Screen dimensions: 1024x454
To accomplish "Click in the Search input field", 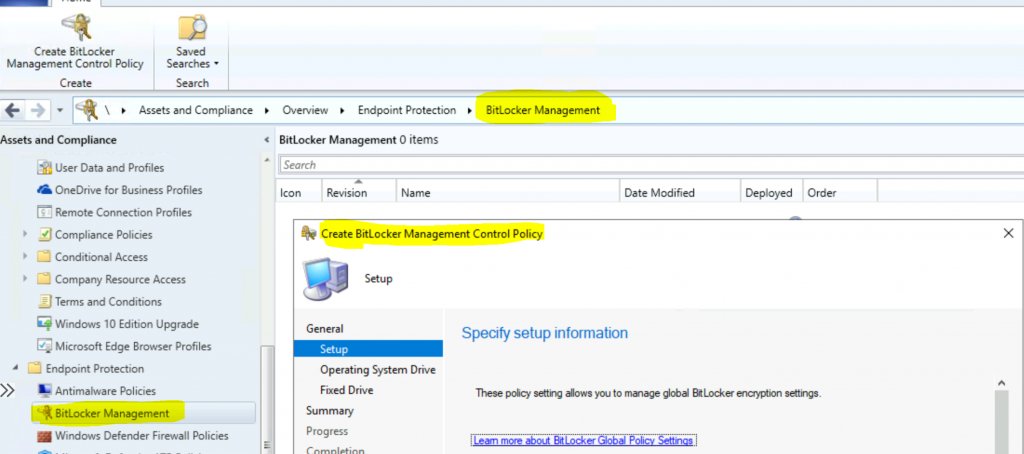I will point(651,165).
